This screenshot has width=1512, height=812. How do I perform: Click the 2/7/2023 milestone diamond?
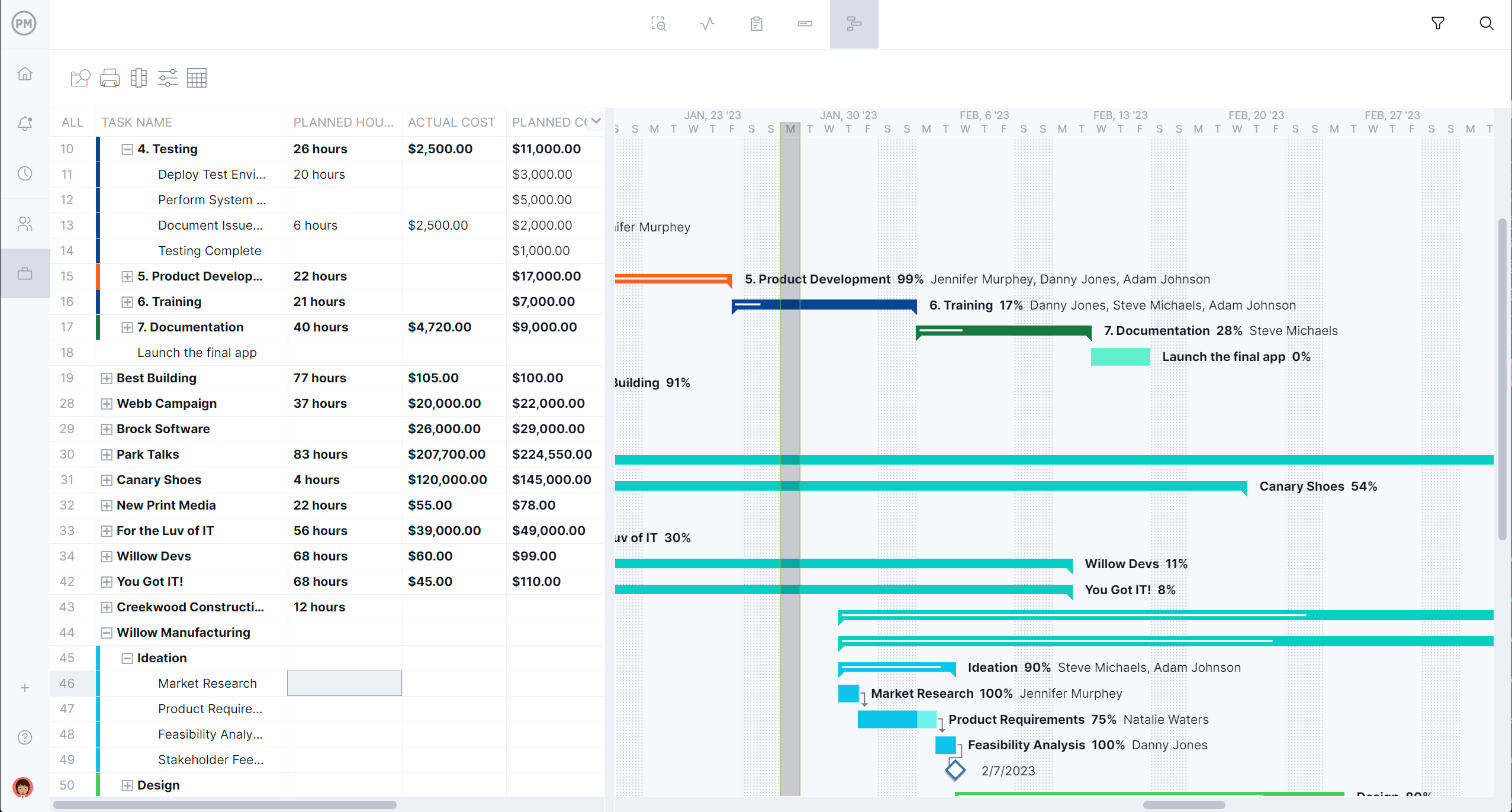coord(955,771)
